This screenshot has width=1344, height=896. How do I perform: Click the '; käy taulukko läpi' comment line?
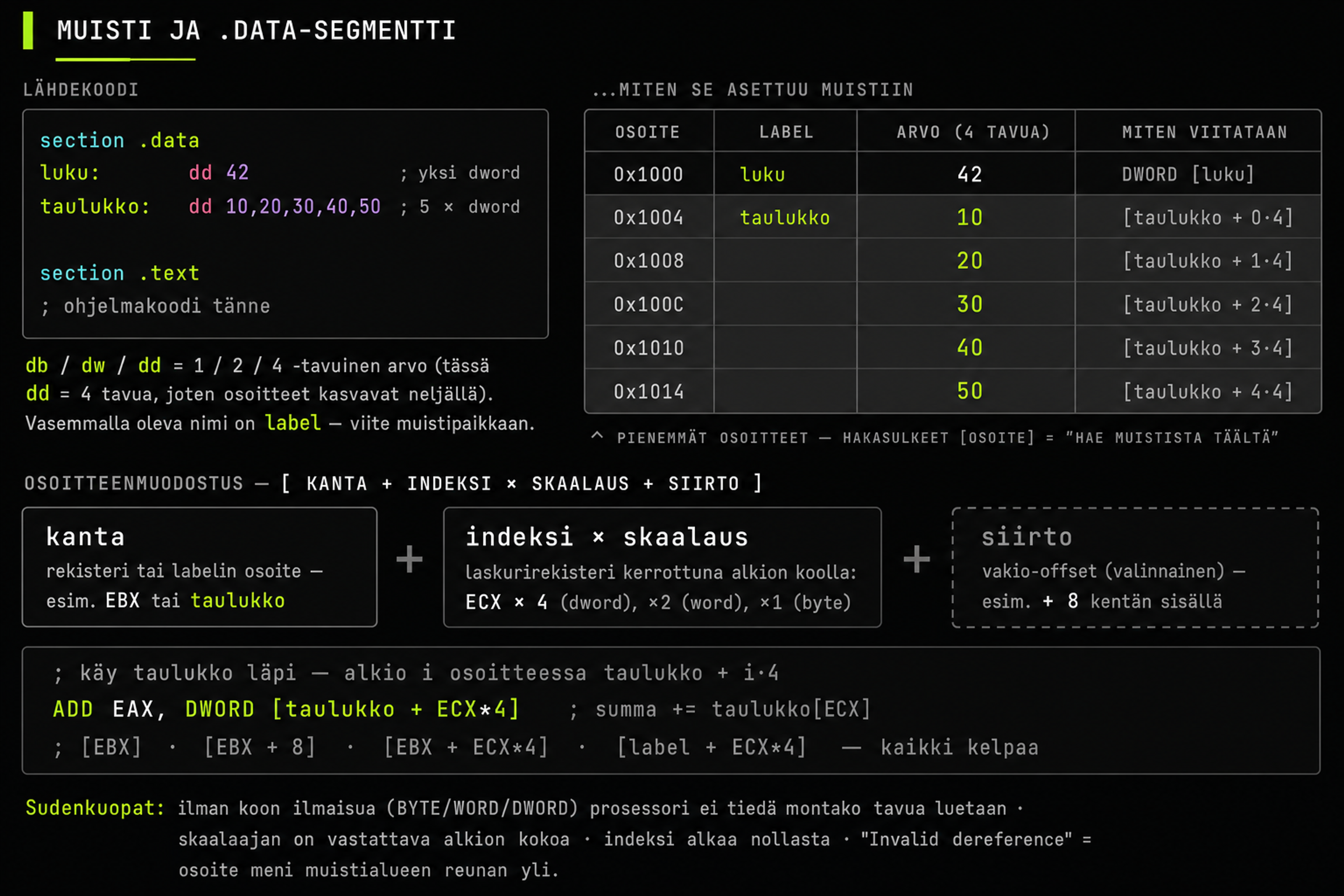coord(416,673)
